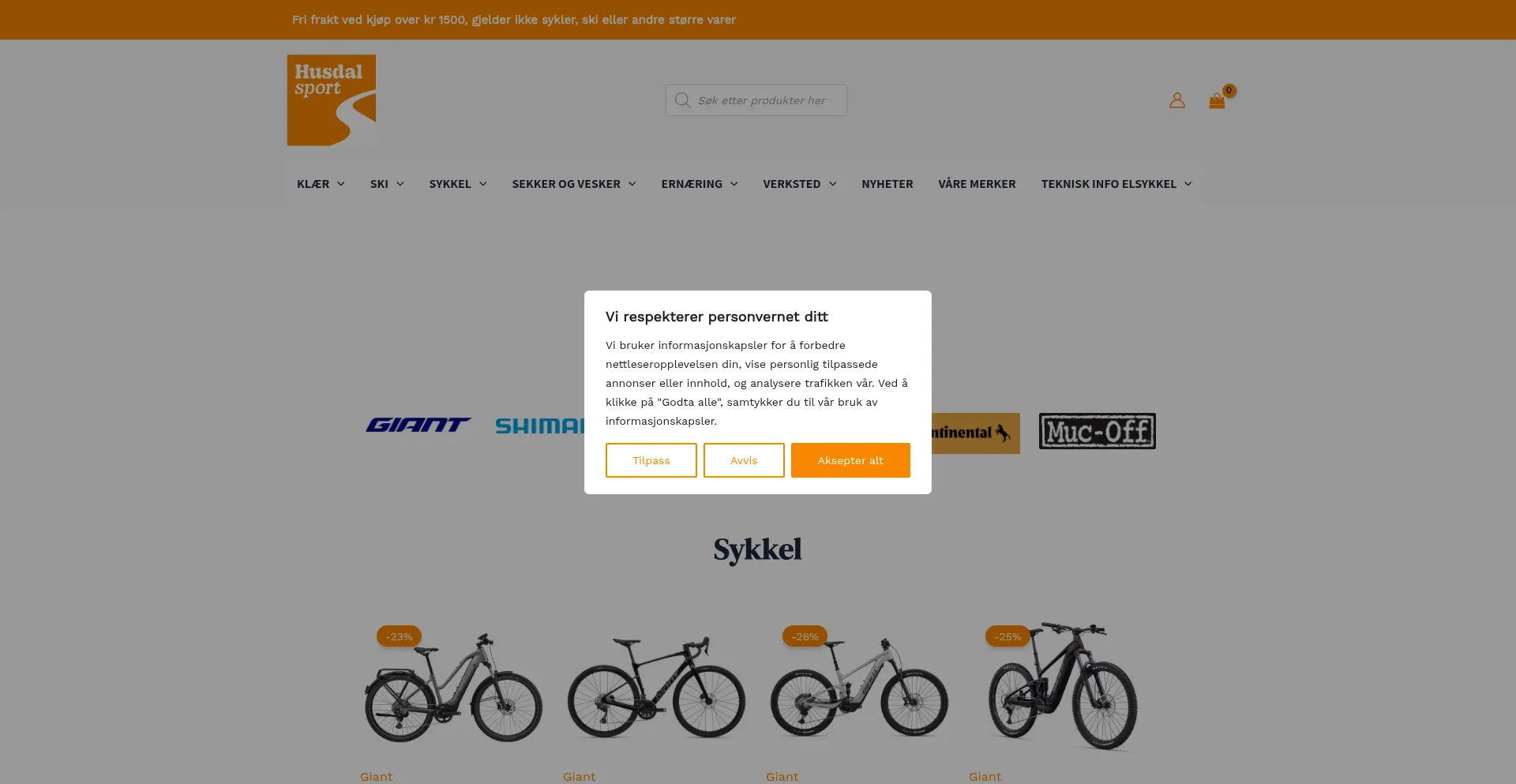This screenshot has height=784, width=1516.
Task: Expand TEKNISK INFO ELSYKKEL menu
Action: pyautogui.click(x=1116, y=184)
